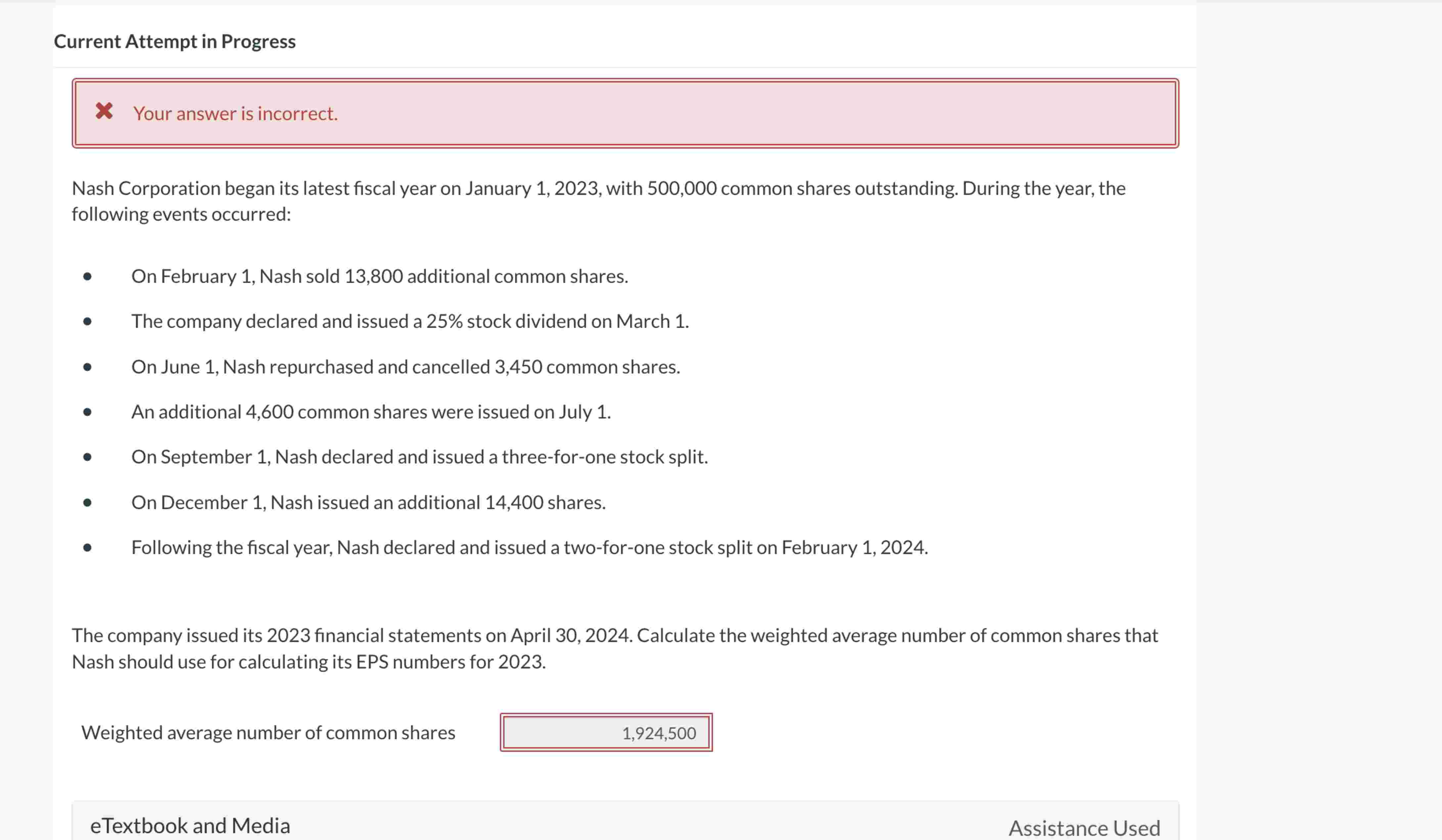Viewport: 1442px width, 840px height.
Task: Click the bullet point beside February 1 event
Action: point(87,277)
